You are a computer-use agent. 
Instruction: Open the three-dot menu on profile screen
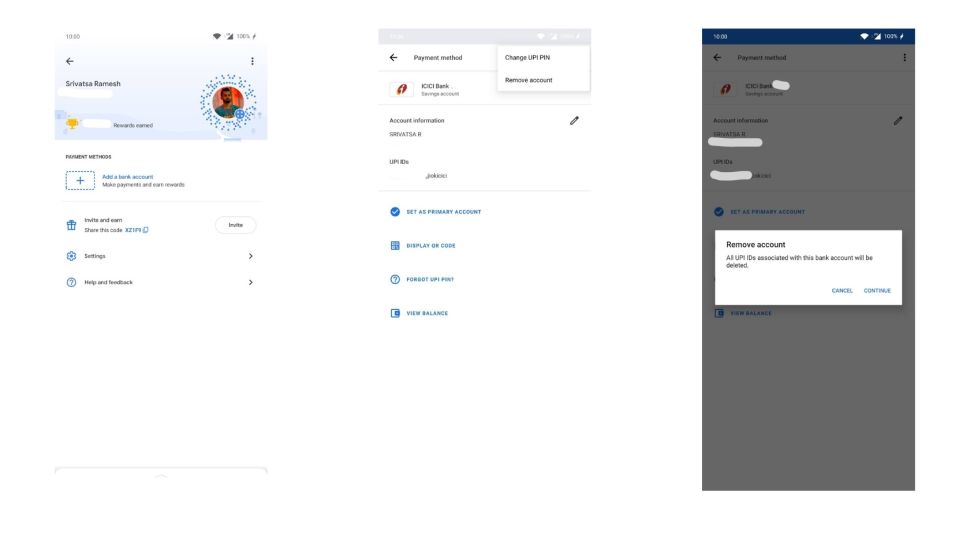pyautogui.click(x=252, y=61)
